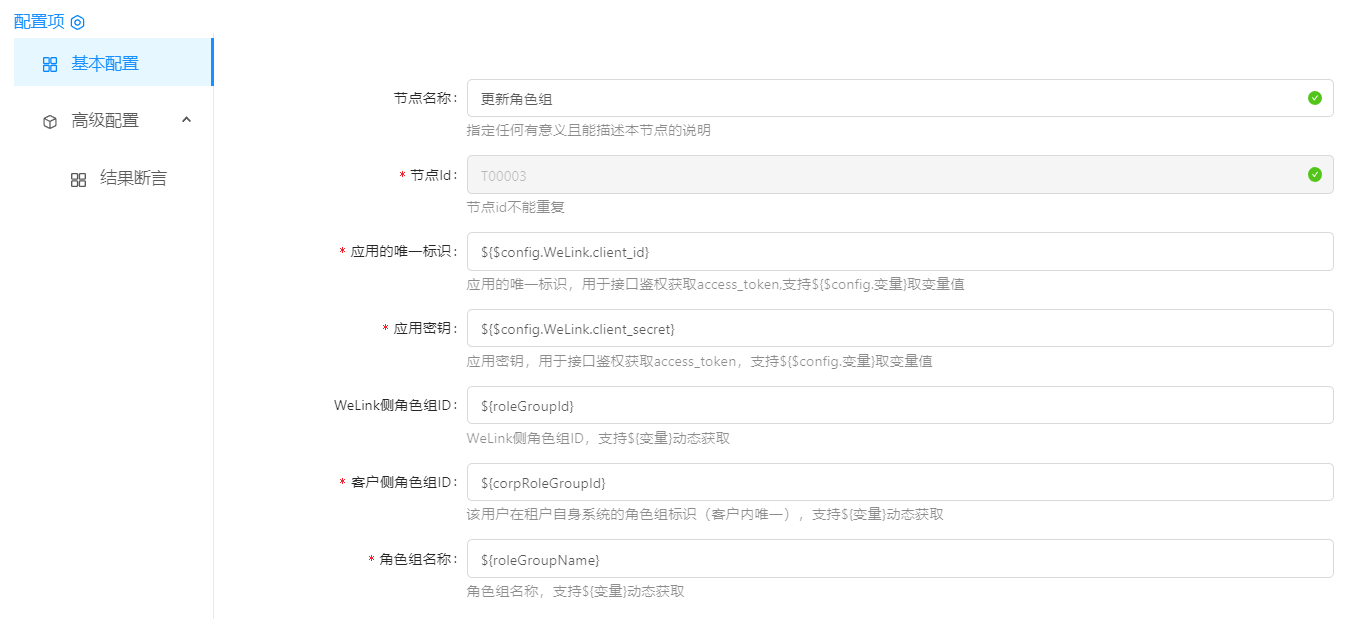Open the 高级配置 menu section
1355x619 pixels.
[x=105, y=120]
